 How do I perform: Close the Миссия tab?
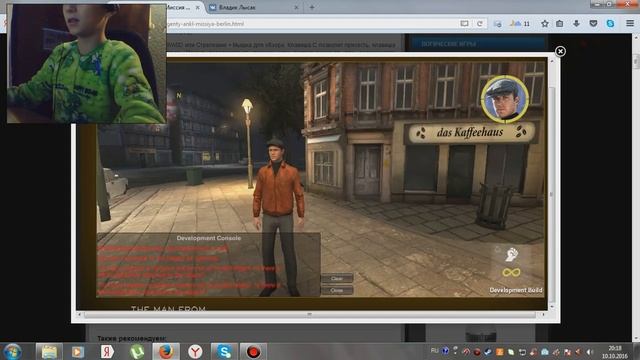click(198, 7)
